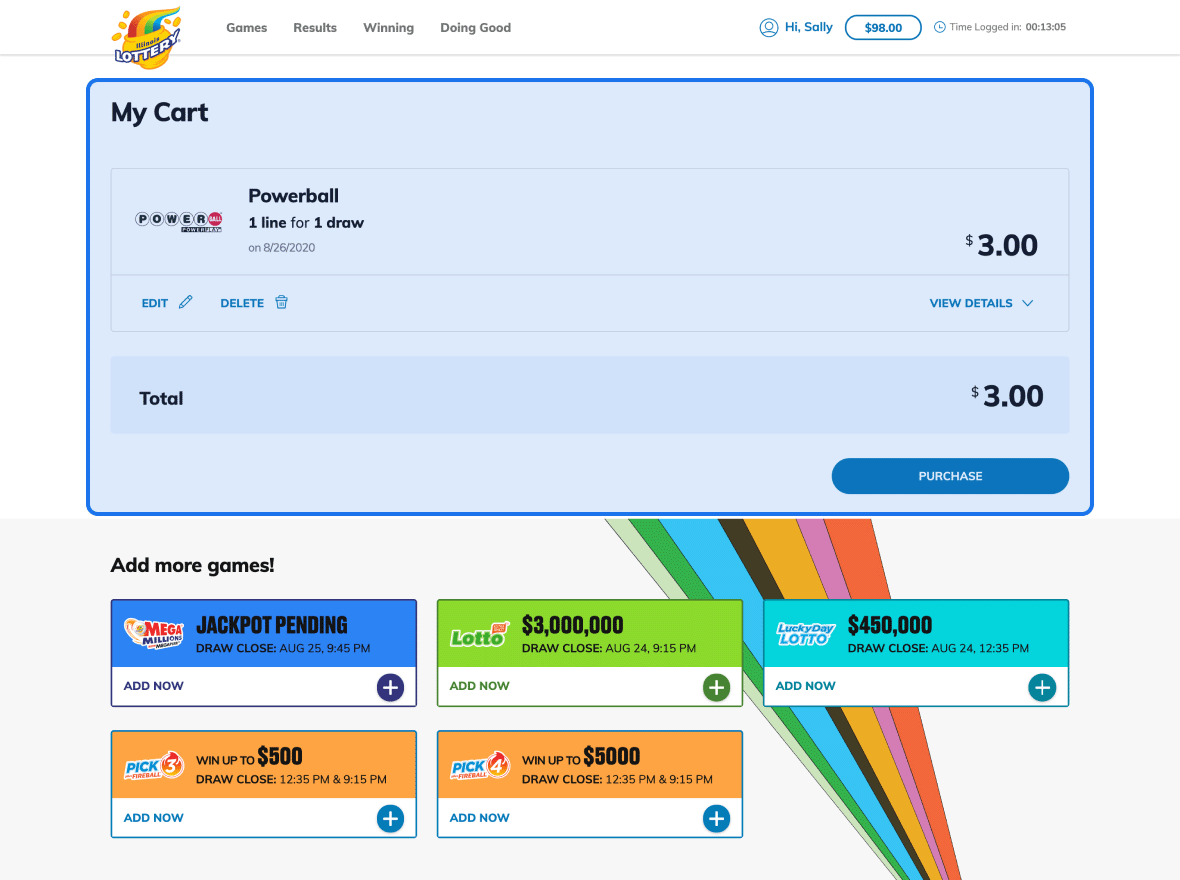Click the VIEW DETAILS chevron arrow

pyautogui.click(x=1027, y=303)
